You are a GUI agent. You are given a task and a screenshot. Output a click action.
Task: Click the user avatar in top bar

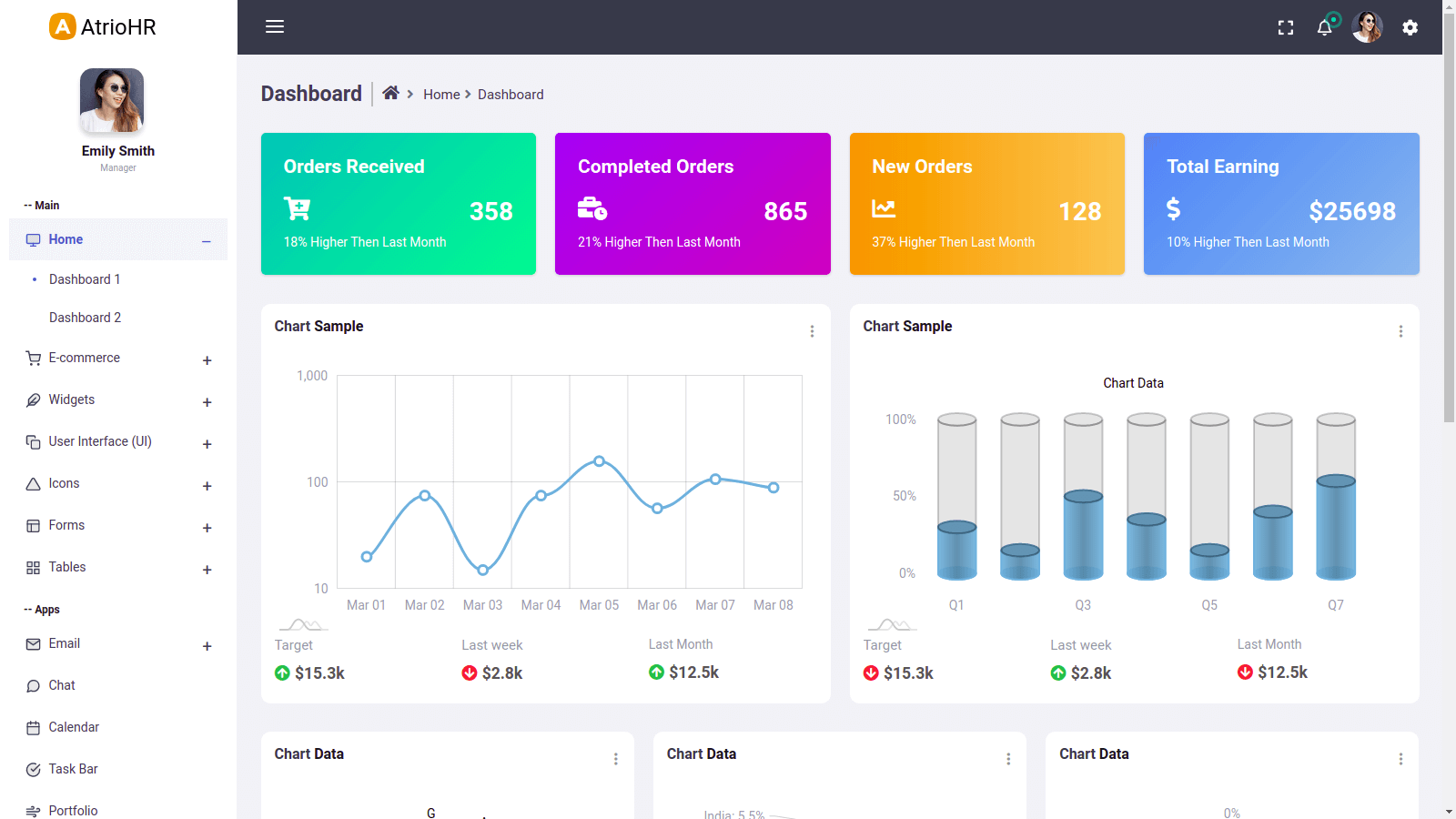click(x=1367, y=27)
